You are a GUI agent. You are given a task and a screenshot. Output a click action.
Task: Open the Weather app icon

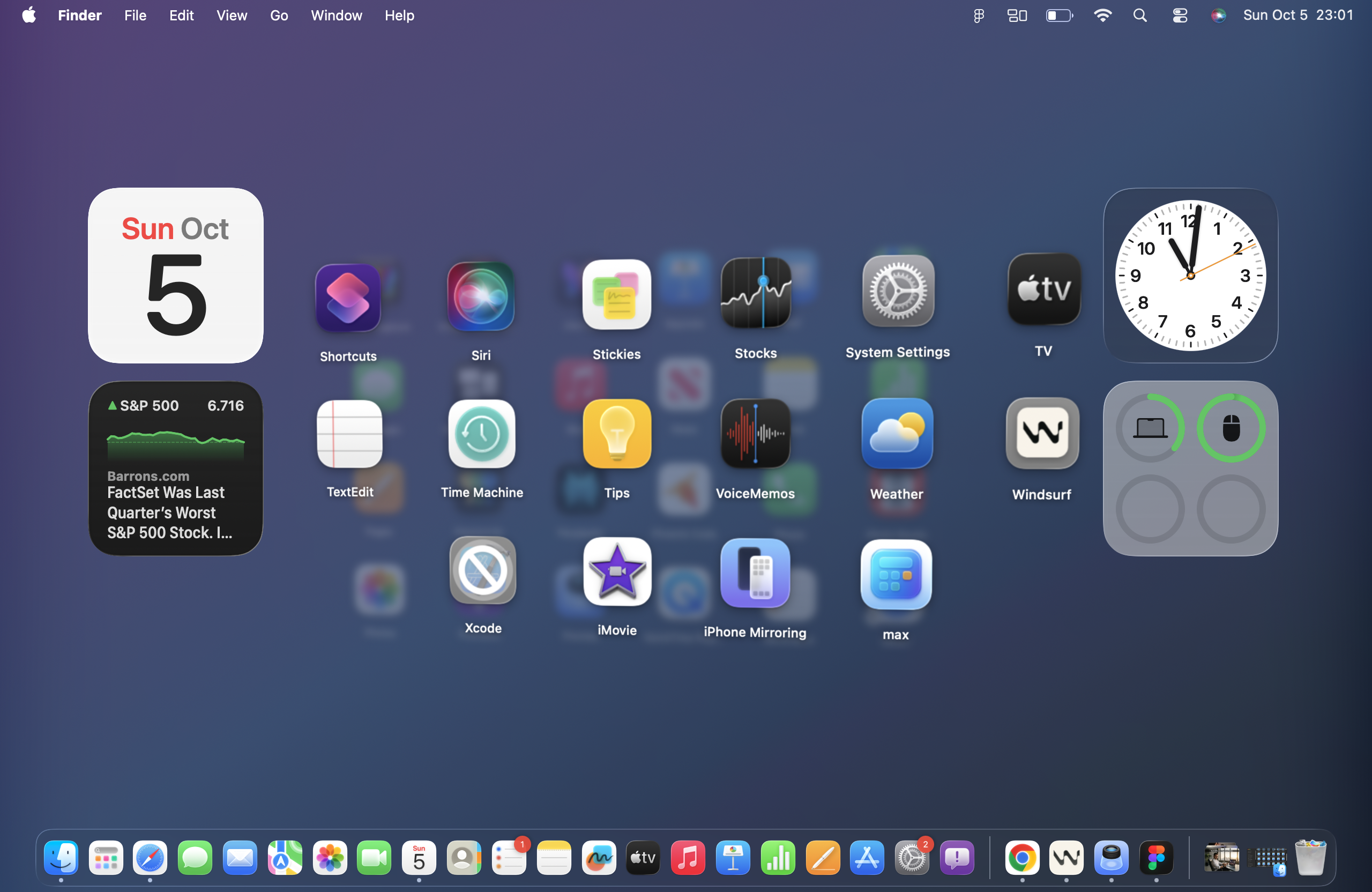coord(897,434)
